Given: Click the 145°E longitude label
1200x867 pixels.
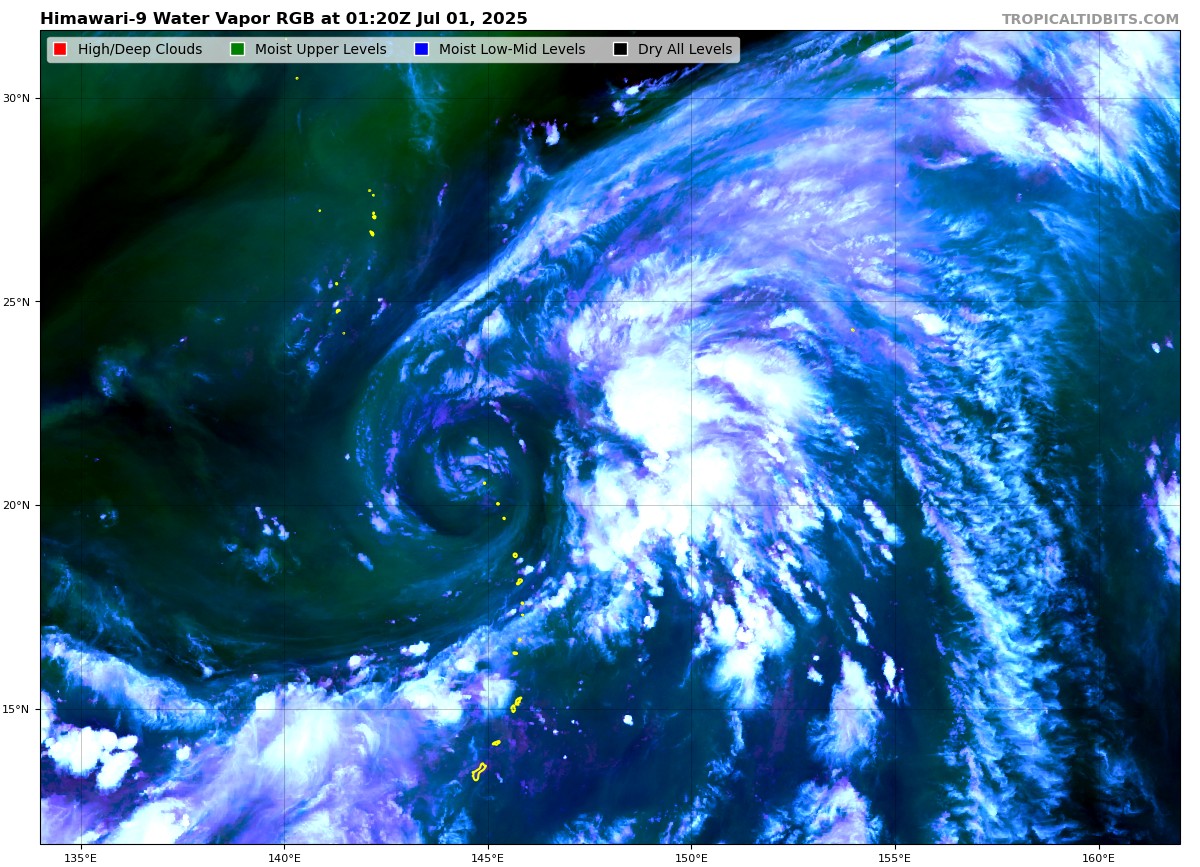Looking at the screenshot, I should (488, 857).
